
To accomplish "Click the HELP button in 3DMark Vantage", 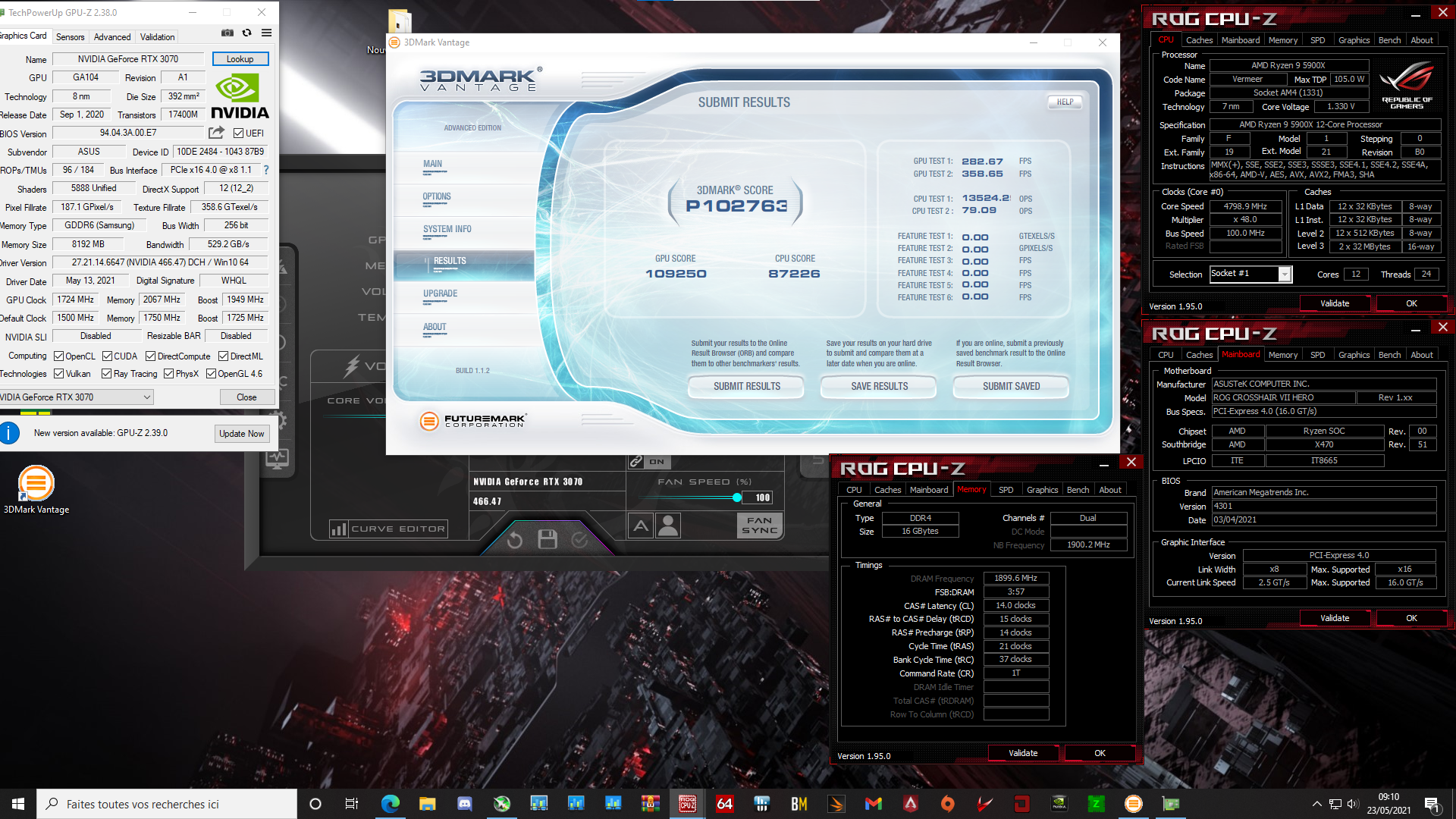I will coord(1065,102).
